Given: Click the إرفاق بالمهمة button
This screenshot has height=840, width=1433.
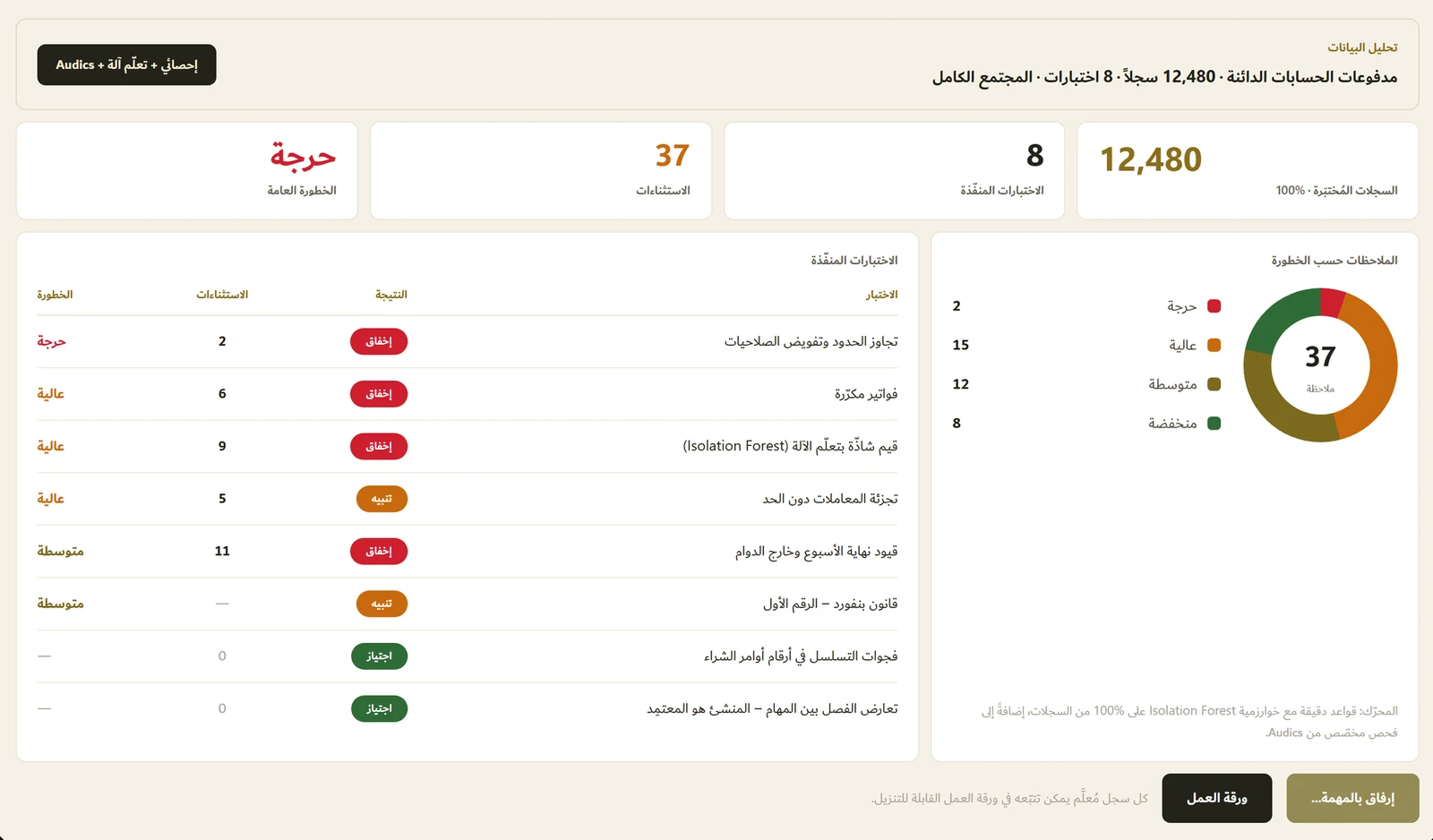Looking at the screenshot, I should pos(1352,798).
